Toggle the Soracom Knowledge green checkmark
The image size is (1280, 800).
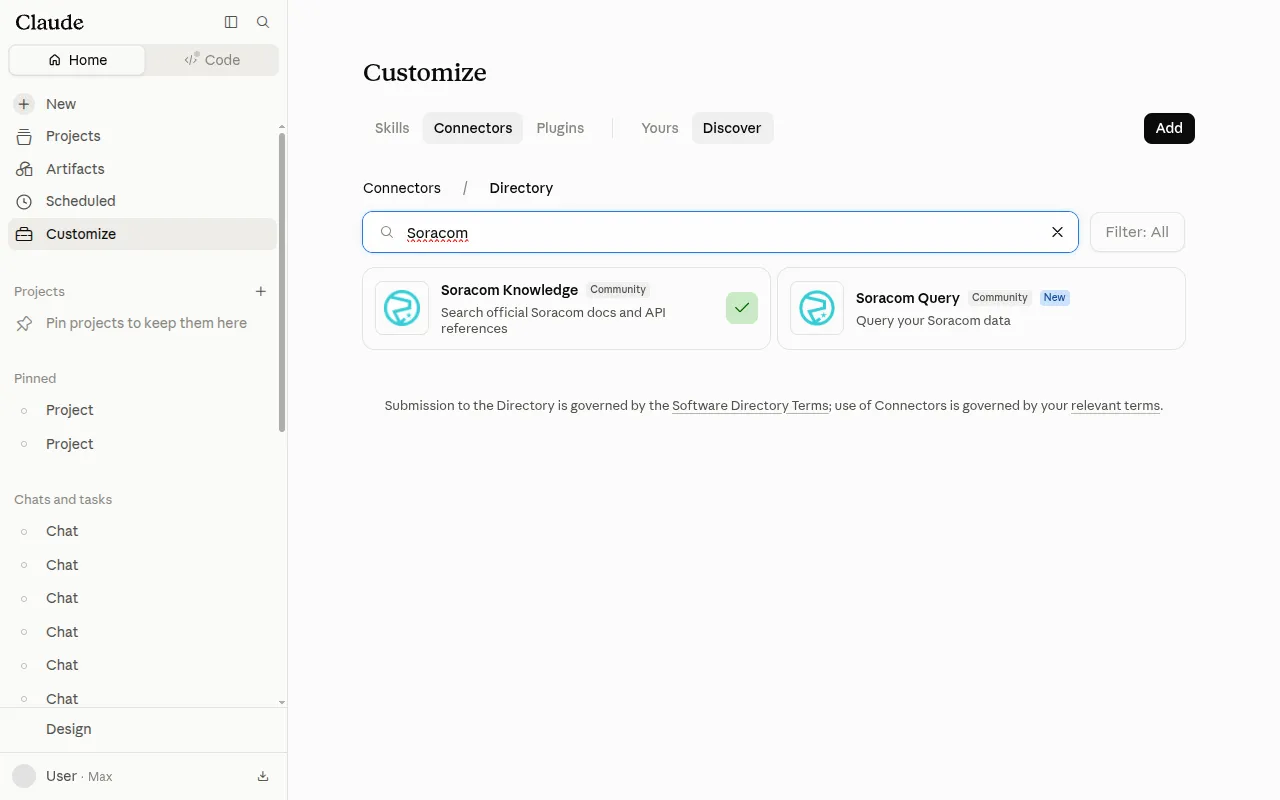point(742,308)
